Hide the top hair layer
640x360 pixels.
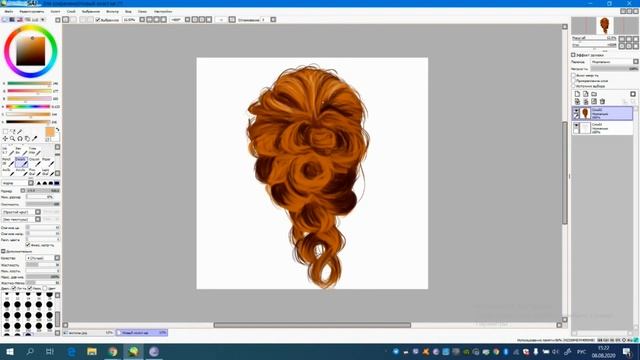[x=576, y=111]
